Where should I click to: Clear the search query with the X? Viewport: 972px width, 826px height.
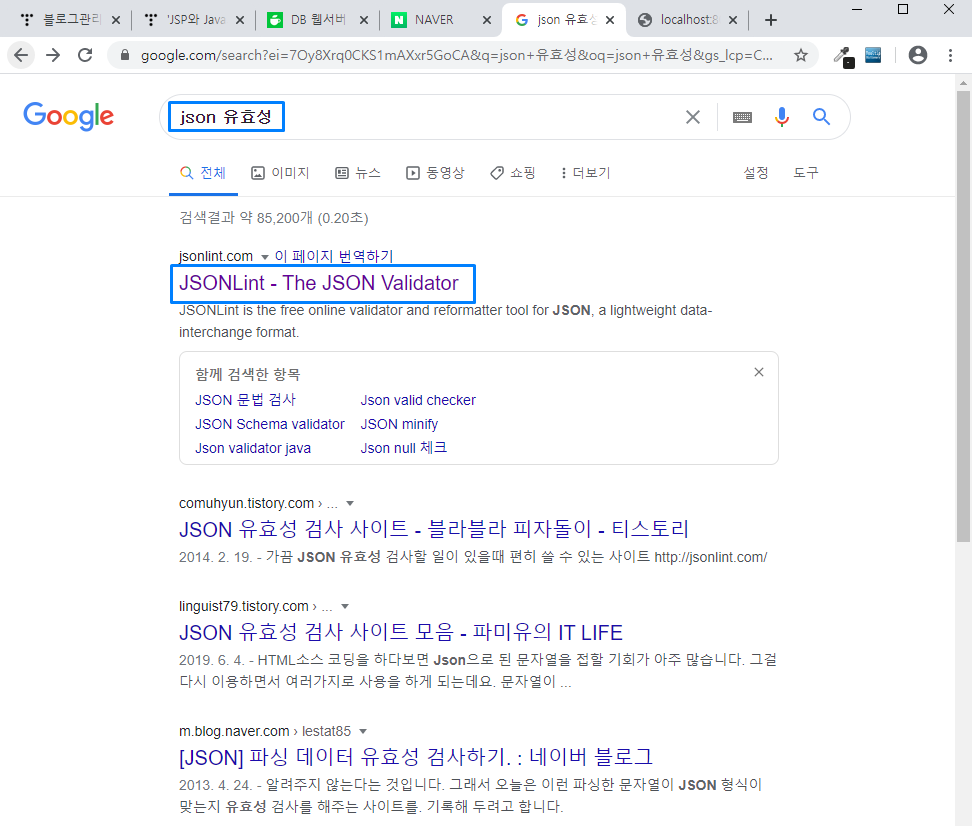pyautogui.click(x=693, y=117)
